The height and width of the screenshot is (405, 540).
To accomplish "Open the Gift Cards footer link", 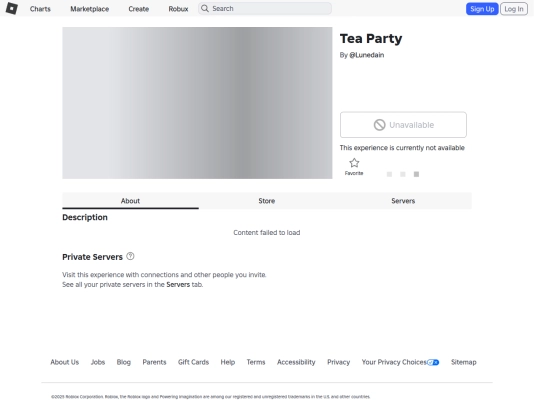I will pyautogui.click(x=193, y=362).
